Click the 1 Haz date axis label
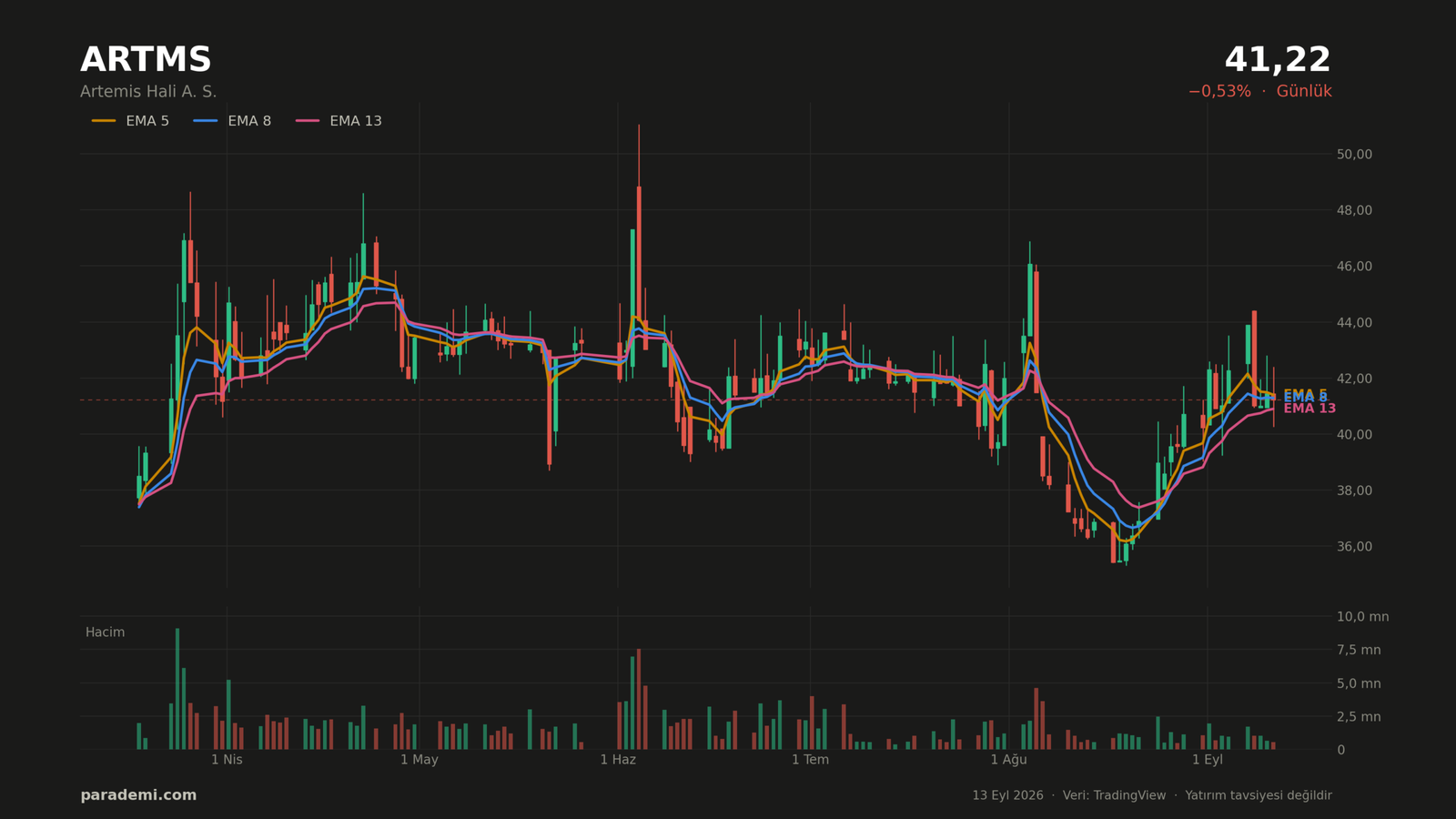1456x819 pixels. pyautogui.click(x=618, y=760)
